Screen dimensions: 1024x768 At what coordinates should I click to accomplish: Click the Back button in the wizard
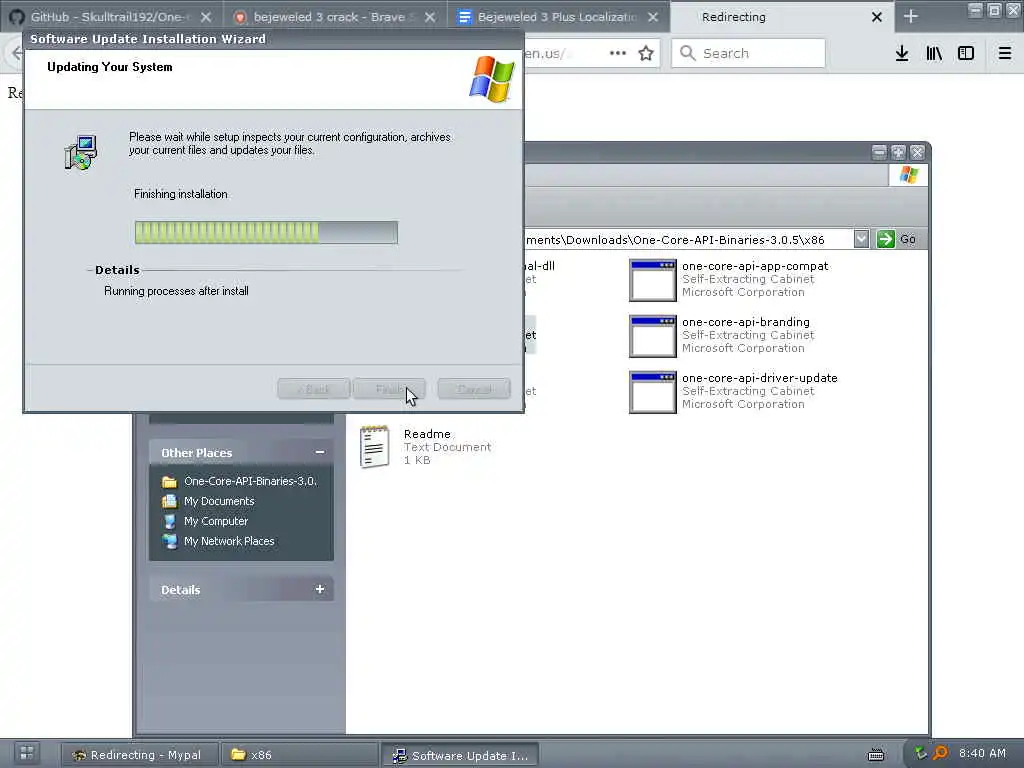pos(313,389)
